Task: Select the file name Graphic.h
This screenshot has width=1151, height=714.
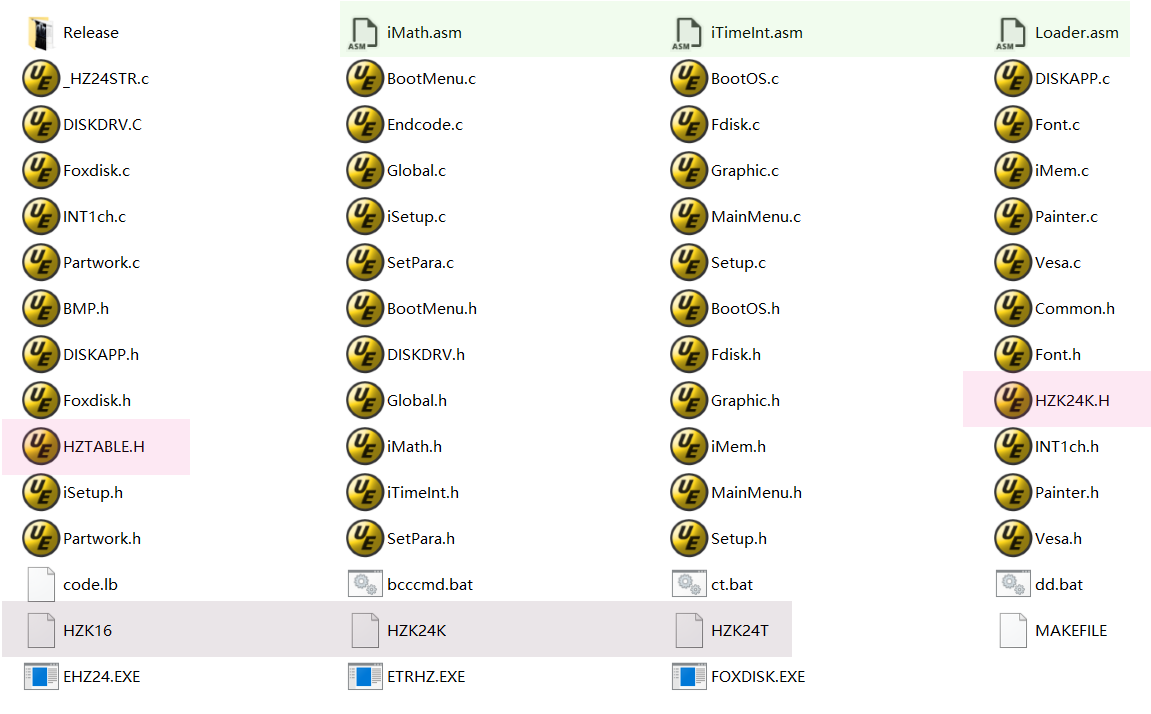Action: click(745, 401)
